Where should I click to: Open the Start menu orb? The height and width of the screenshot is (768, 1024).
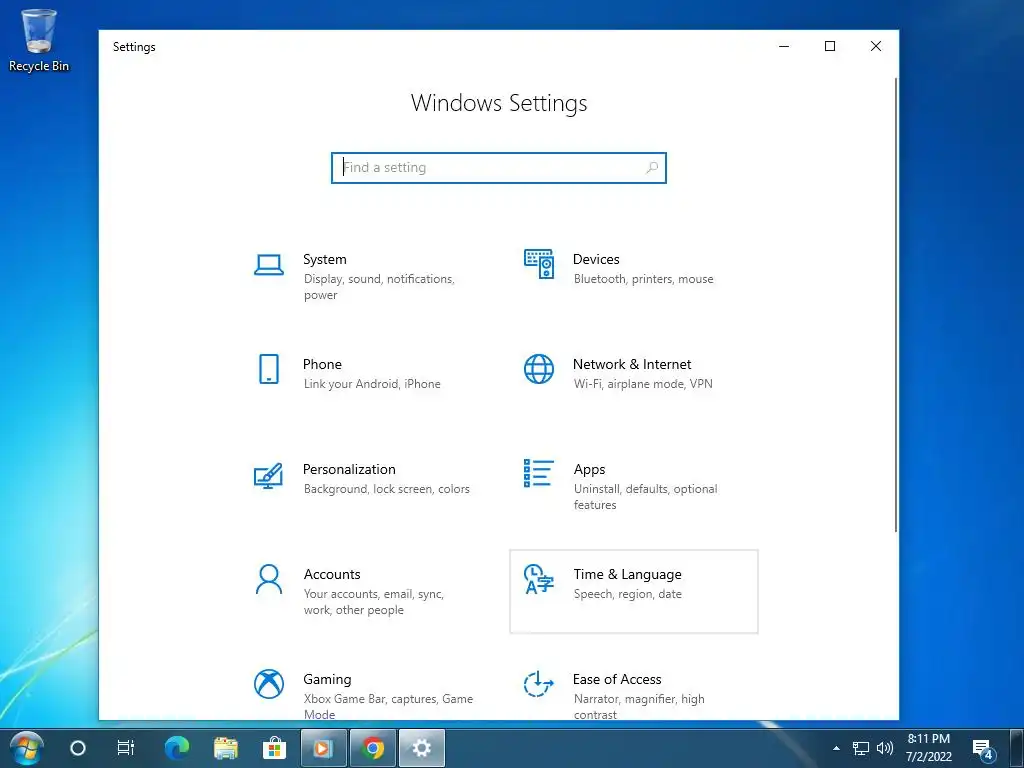[x=27, y=748]
